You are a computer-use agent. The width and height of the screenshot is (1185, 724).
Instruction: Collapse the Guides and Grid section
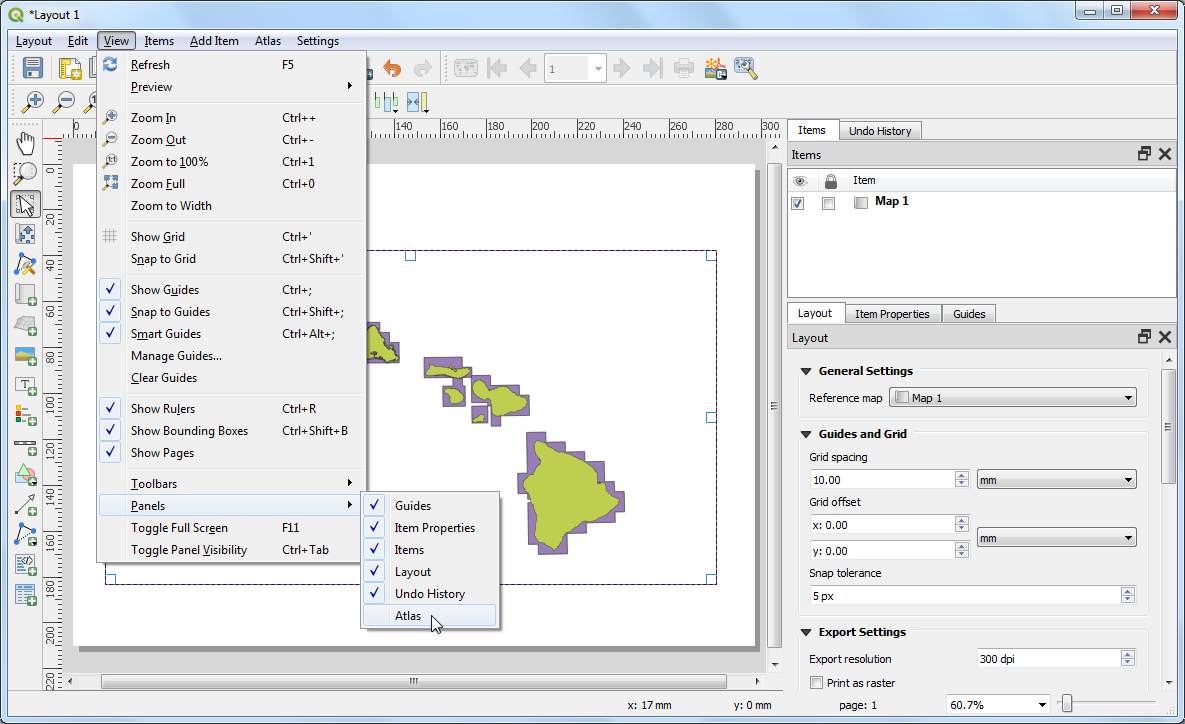pyautogui.click(x=806, y=434)
